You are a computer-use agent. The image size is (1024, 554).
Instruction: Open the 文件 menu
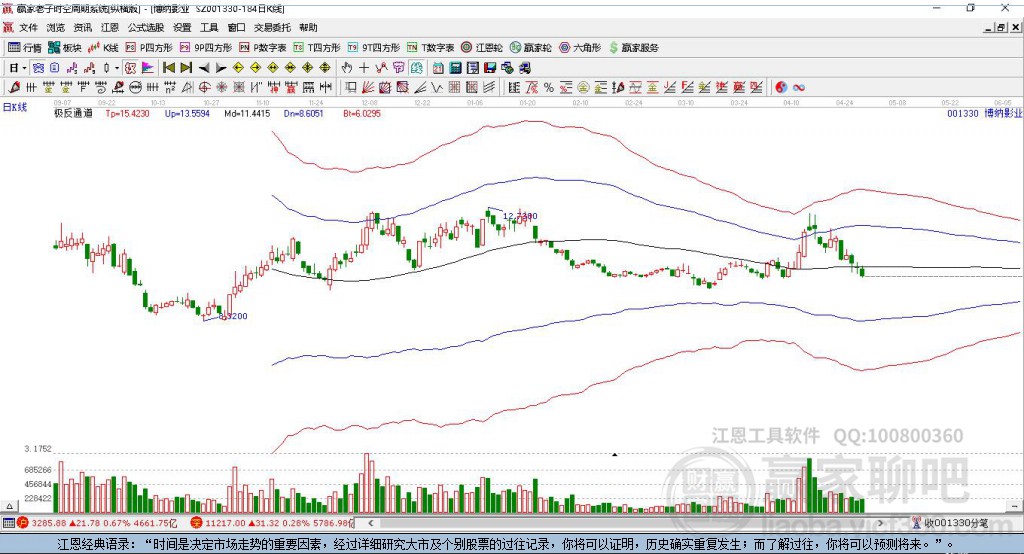click(x=29, y=27)
